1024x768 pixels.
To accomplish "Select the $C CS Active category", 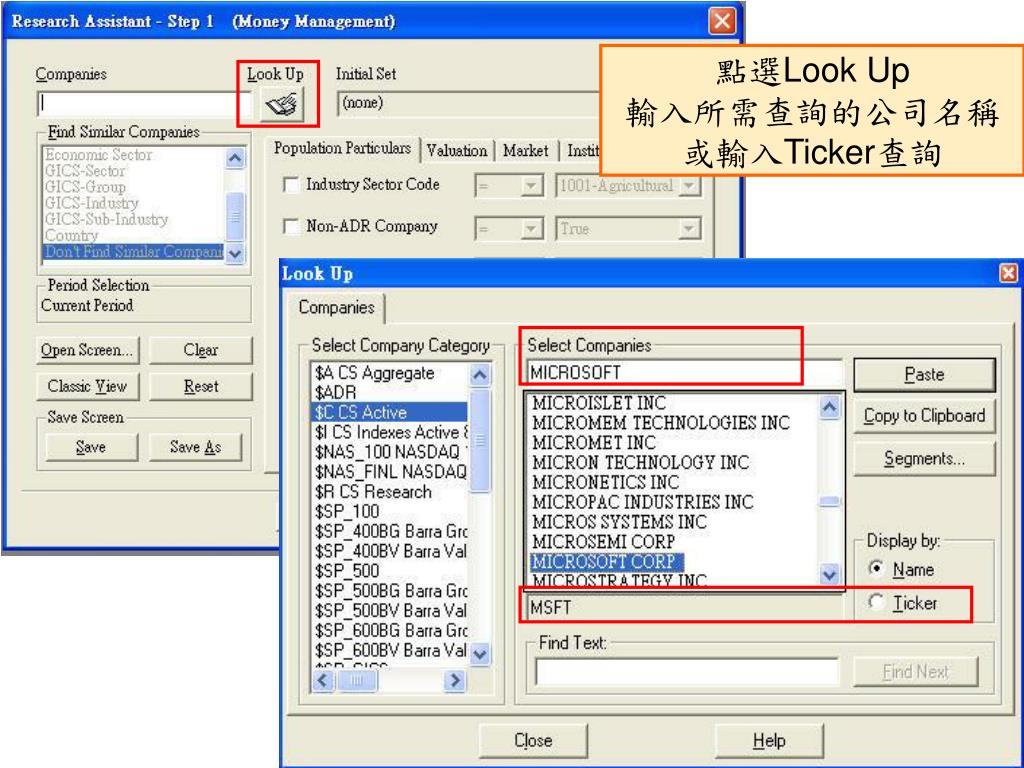I will click(x=390, y=412).
